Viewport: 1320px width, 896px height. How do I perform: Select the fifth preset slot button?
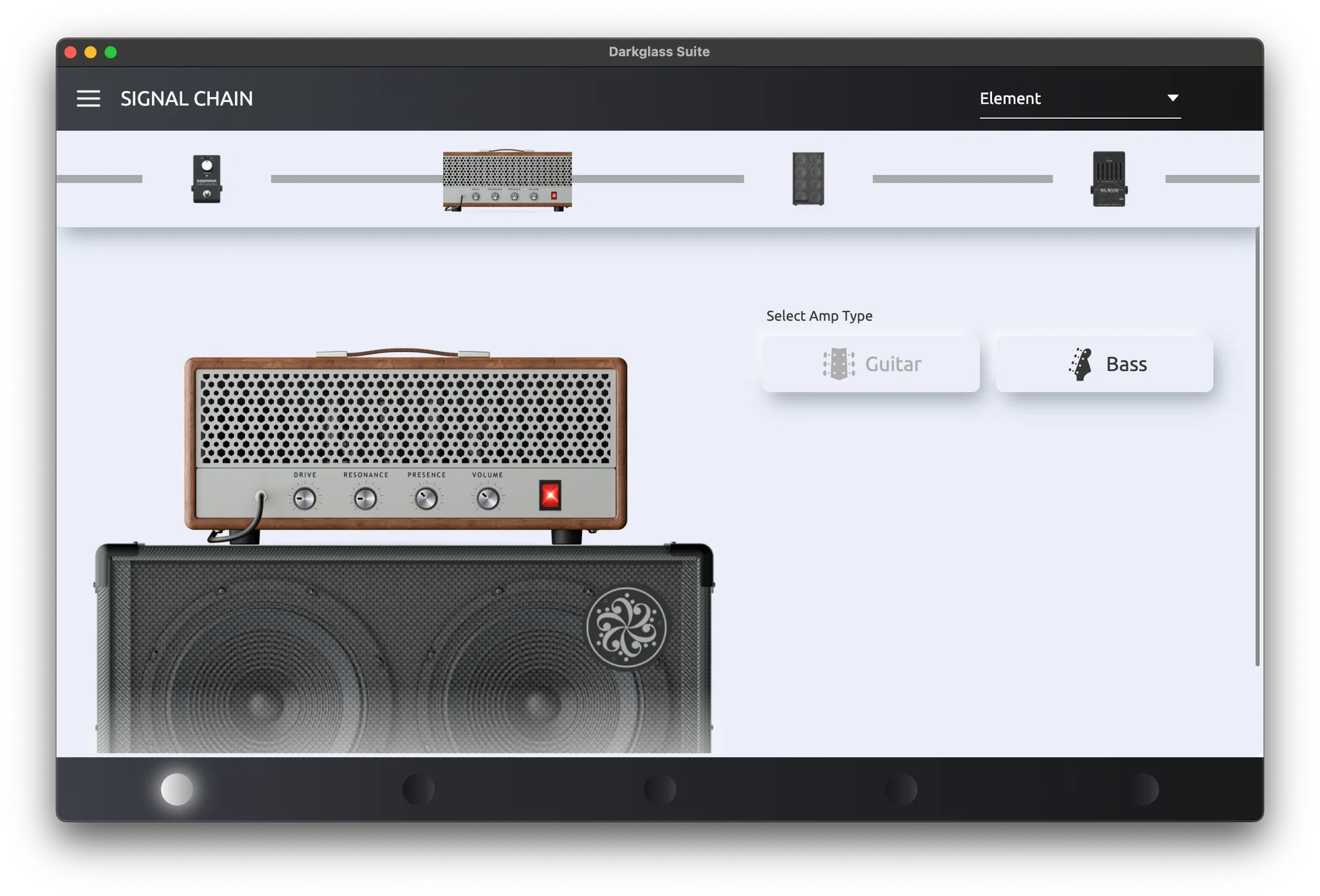(x=1143, y=789)
